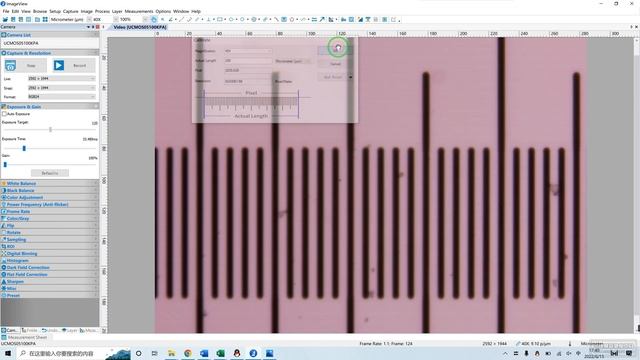Open the magnification dropdown showing 40X
This screenshot has width=640, height=360.
tap(105, 20)
